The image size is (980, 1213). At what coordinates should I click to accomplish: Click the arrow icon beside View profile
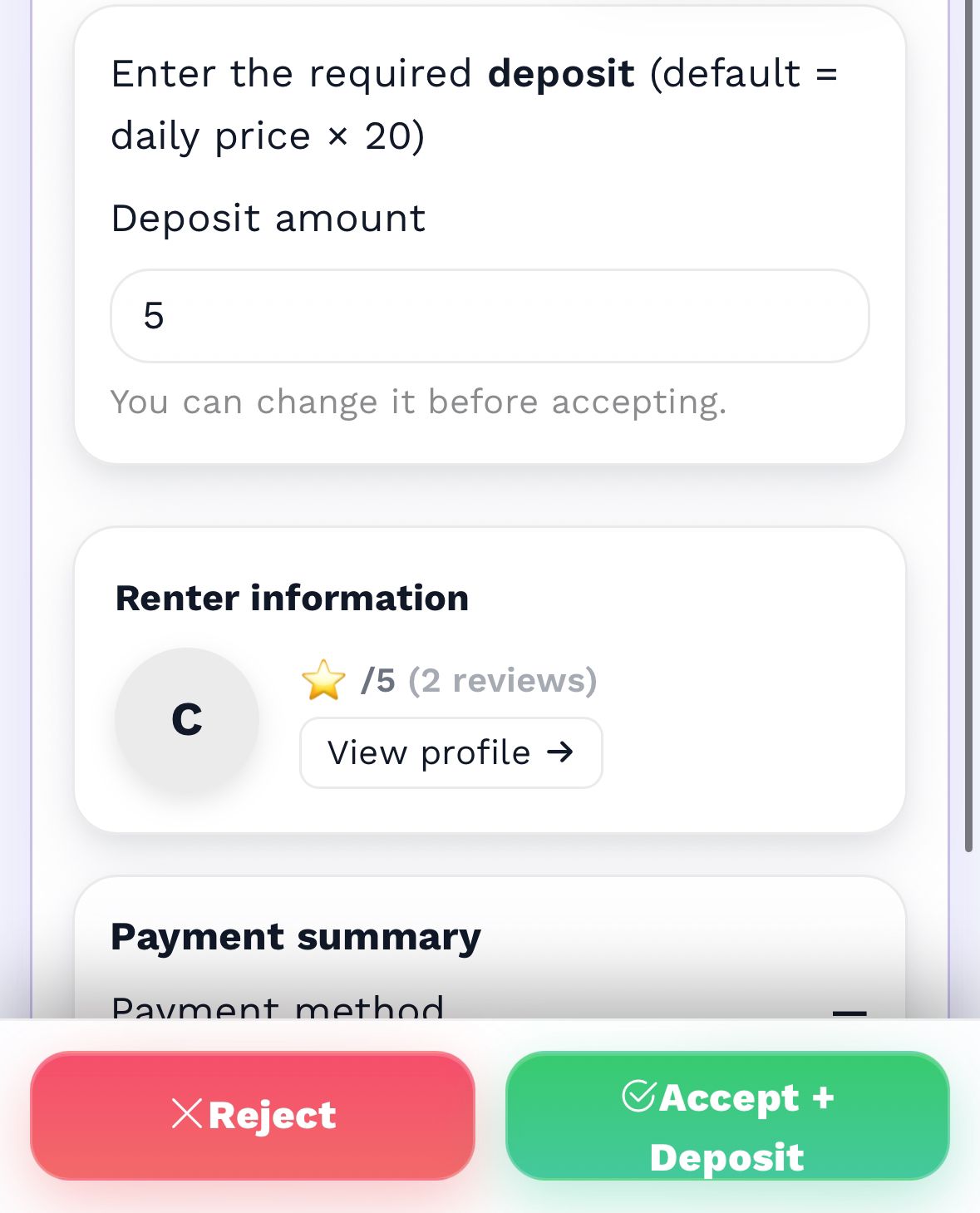click(560, 752)
